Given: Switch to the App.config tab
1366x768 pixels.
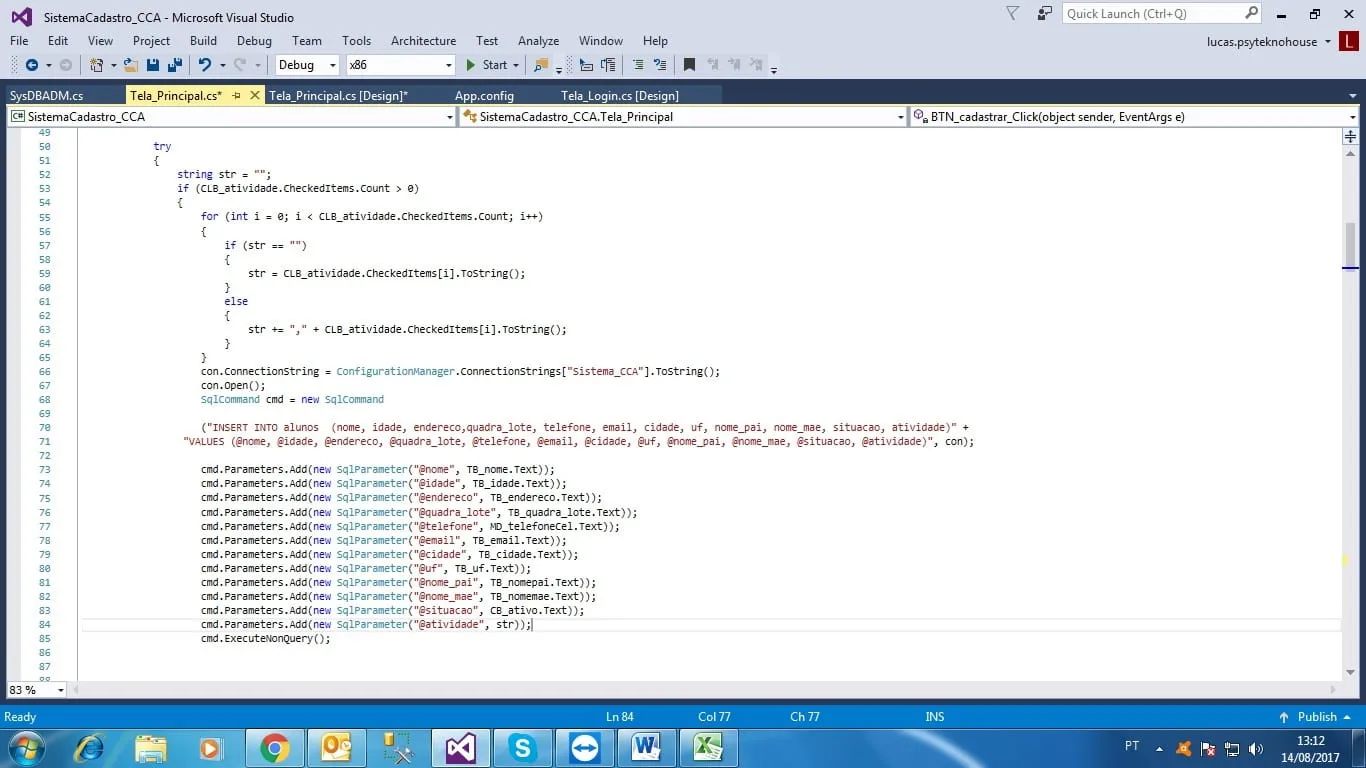Looking at the screenshot, I should pyautogui.click(x=484, y=95).
